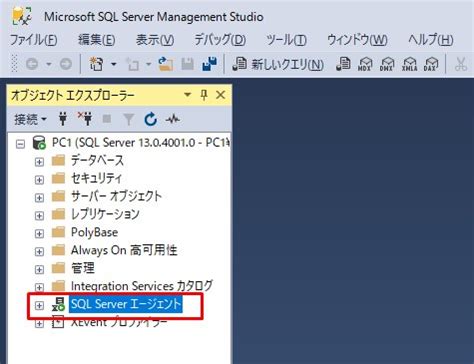The image size is (474, 364).
Task: Click the navigate forward arrow icon
Action: (66, 63)
